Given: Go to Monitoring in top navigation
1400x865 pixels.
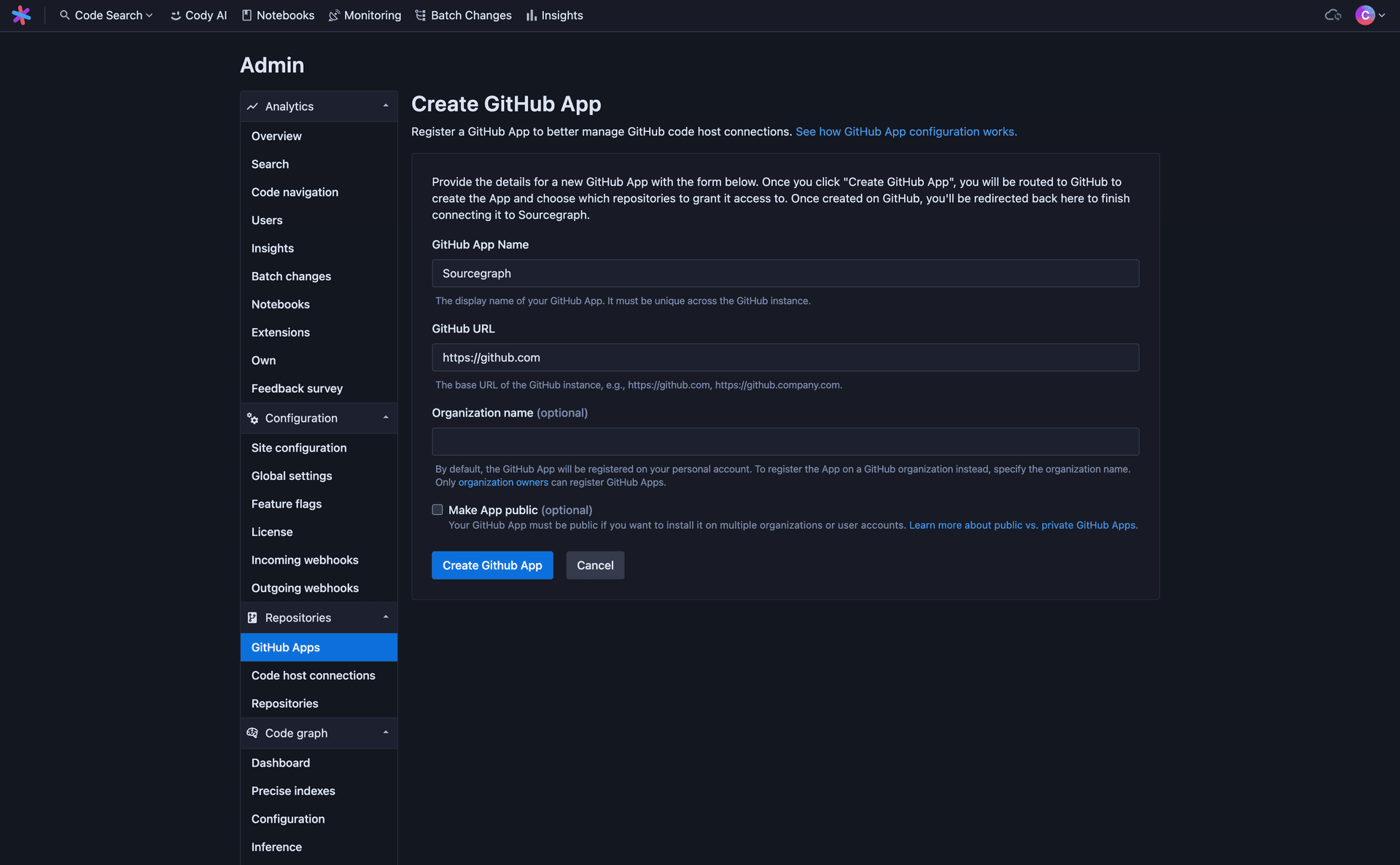Looking at the screenshot, I should [365, 15].
